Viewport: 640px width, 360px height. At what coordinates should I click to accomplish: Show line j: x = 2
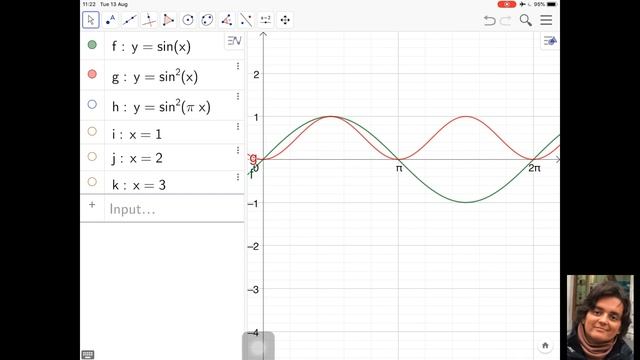pyautogui.click(x=92, y=156)
